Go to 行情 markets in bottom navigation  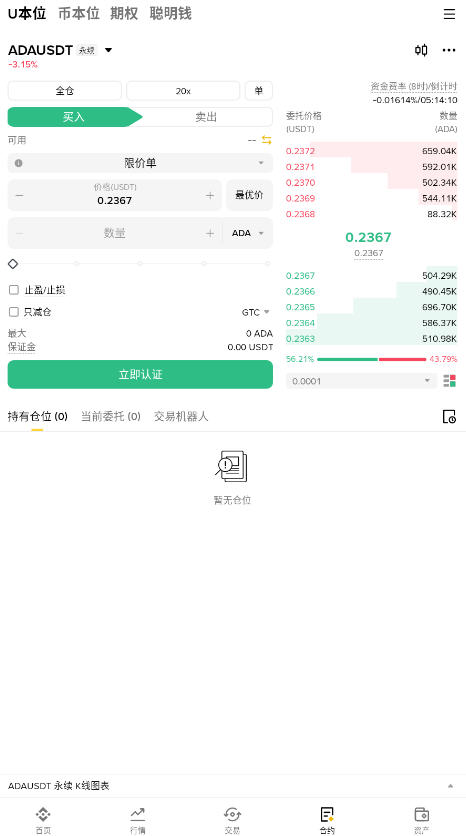[138, 819]
